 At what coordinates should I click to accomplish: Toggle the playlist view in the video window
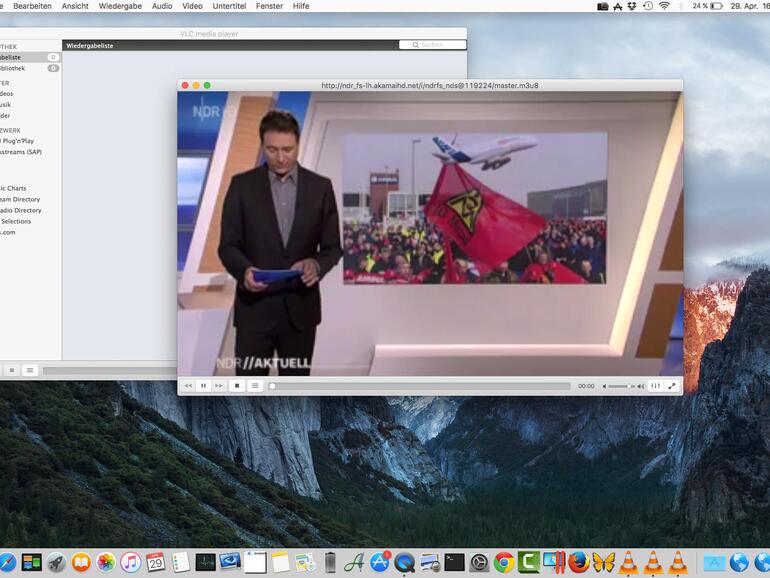[x=255, y=386]
